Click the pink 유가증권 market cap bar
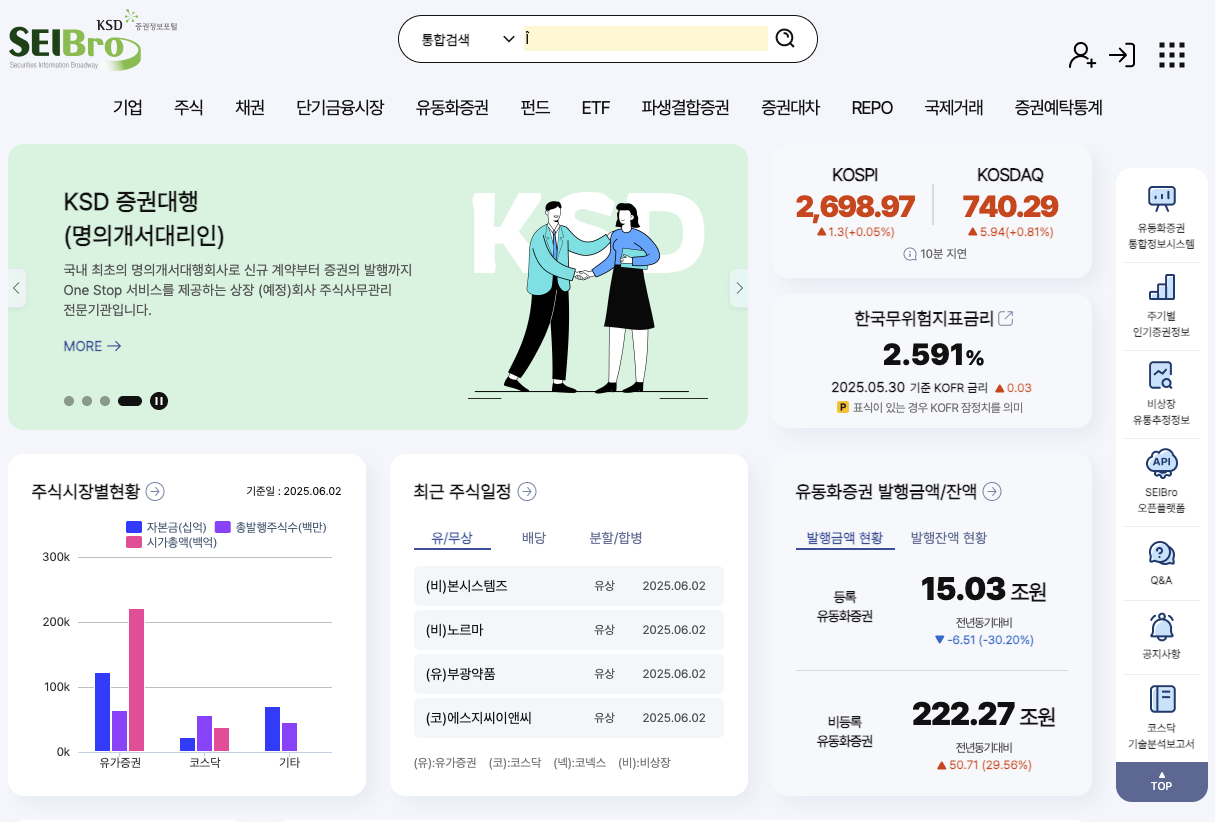This screenshot has width=1215, height=822. coord(137,680)
